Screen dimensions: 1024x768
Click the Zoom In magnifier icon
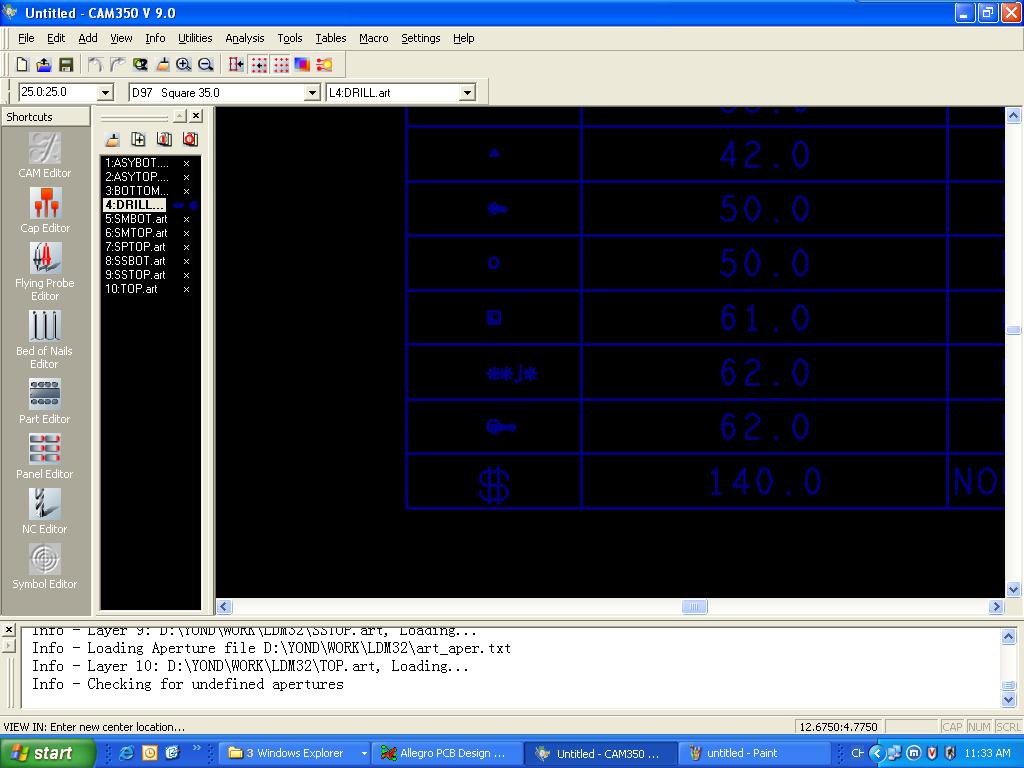point(184,65)
